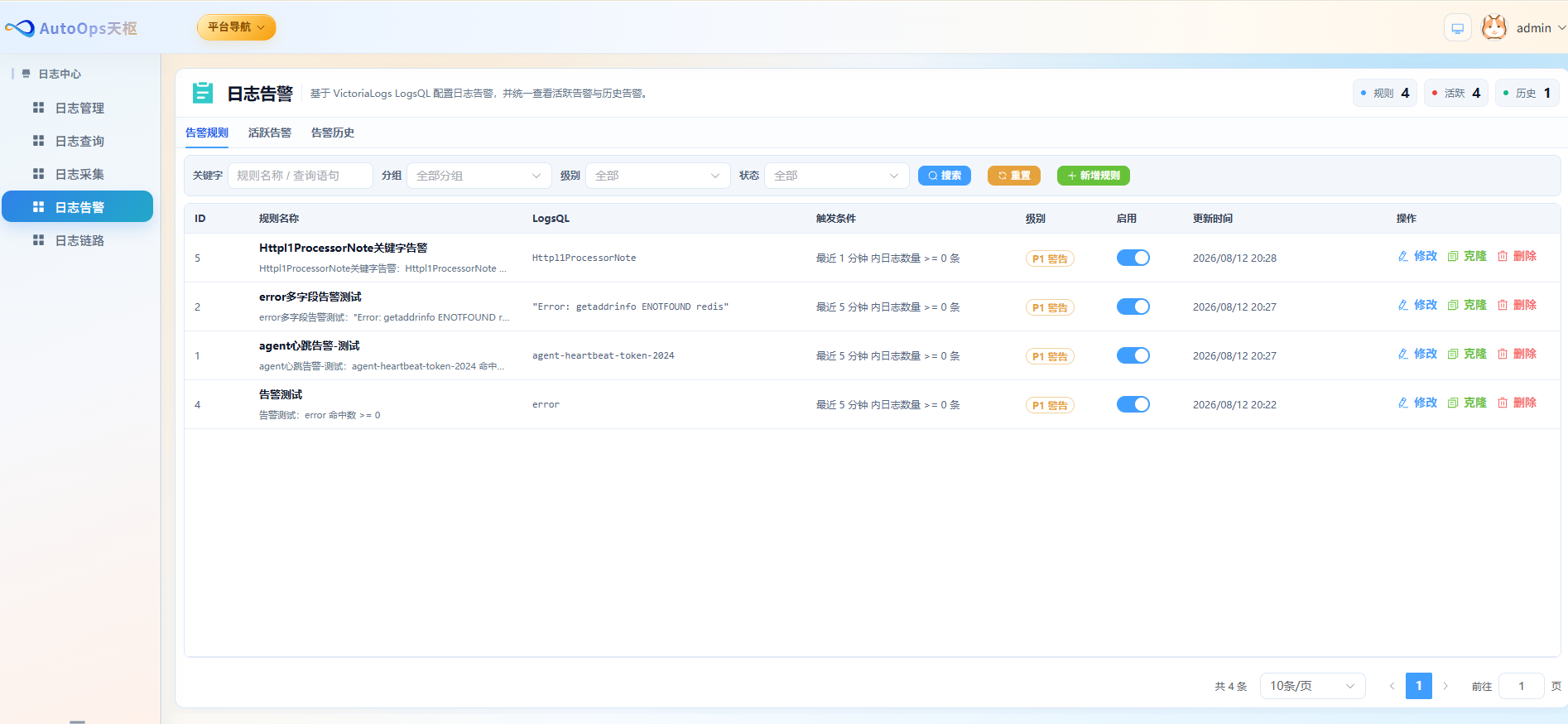Click the 日志查询 grid icon in sidebar
Viewport: 1568px width, 724px height.
(x=38, y=141)
